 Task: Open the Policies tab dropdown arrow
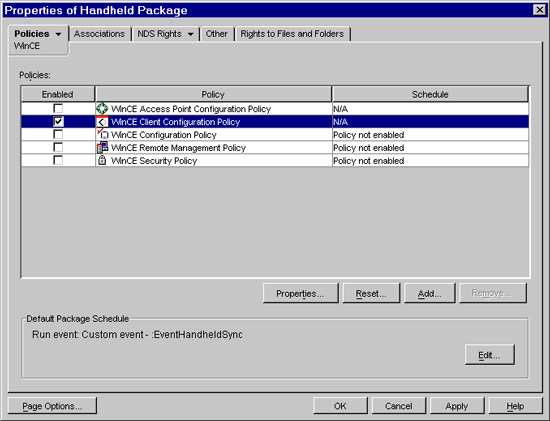(58, 34)
